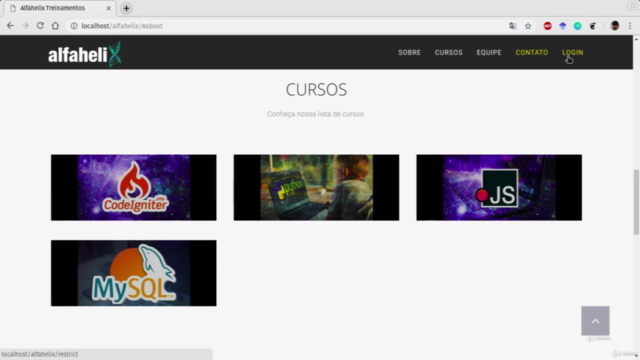Screen dimensions: 640x360
Task: Open the browser home page icon
Action: (55, 26)
